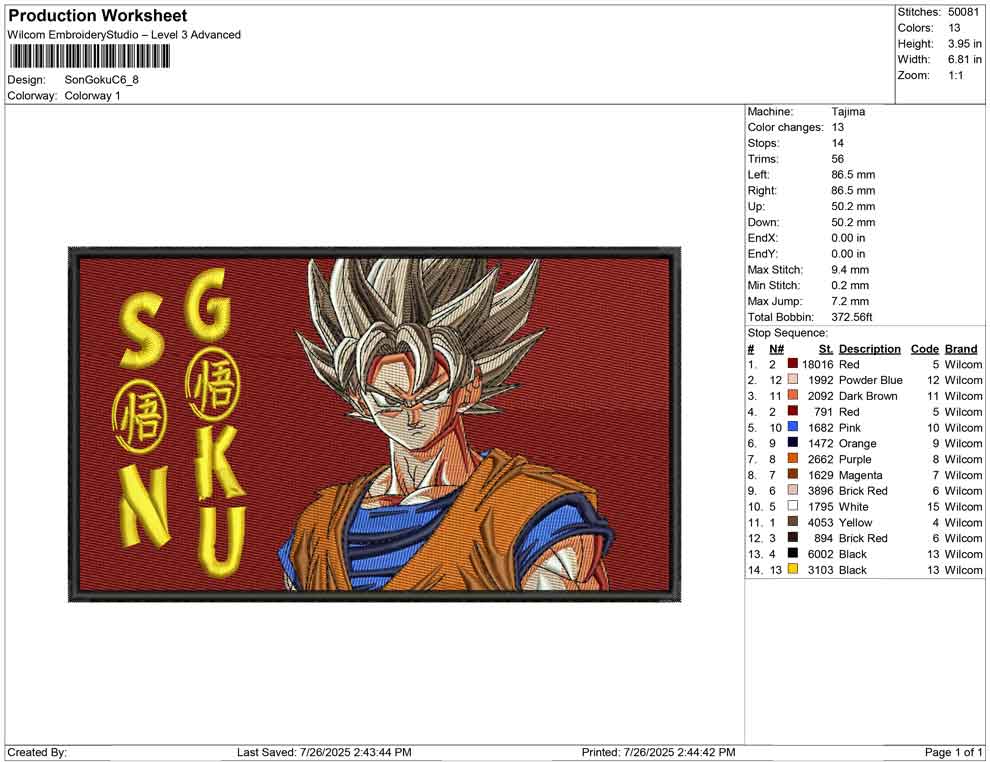This screenshot has height=762, width=990.
Task: Click the Created By label
Action: click(37, 752)
